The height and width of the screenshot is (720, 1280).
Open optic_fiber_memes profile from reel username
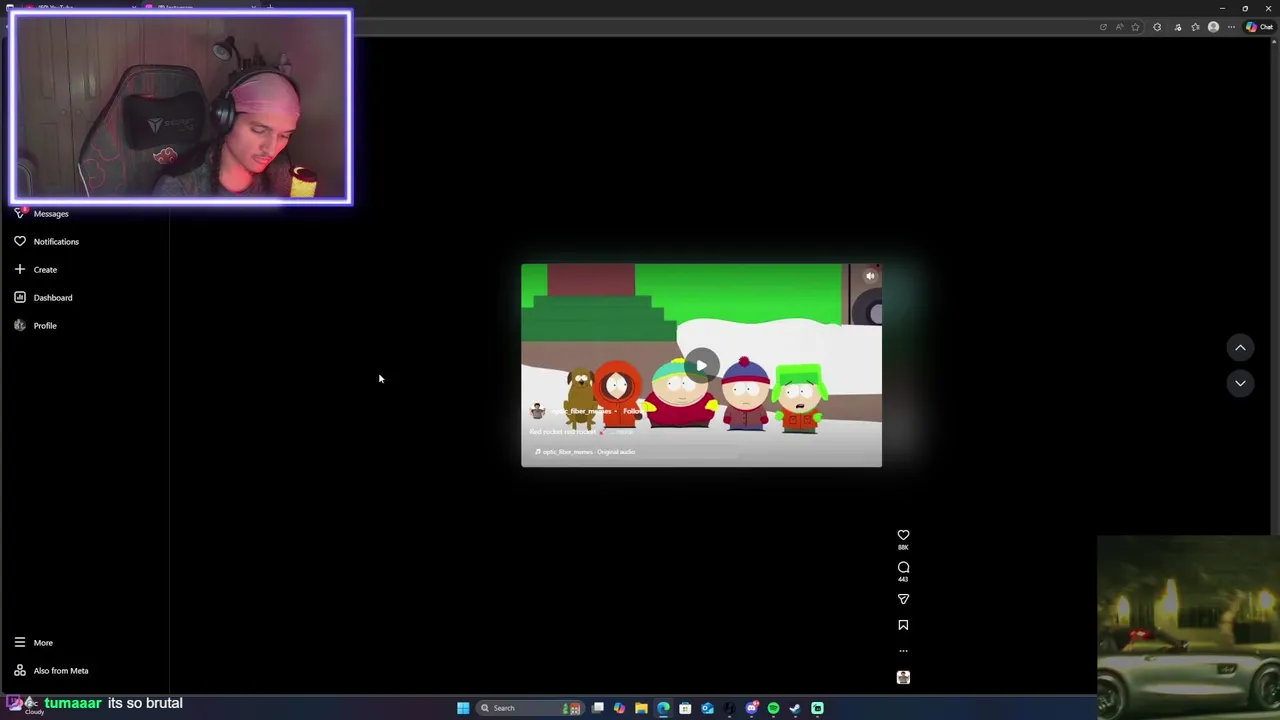point(582,411)
